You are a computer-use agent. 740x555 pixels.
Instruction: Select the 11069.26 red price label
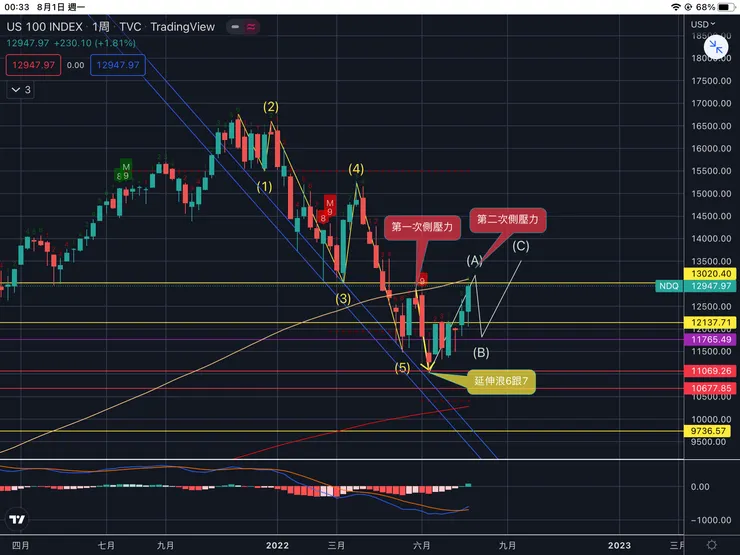(x=711, y=371)
